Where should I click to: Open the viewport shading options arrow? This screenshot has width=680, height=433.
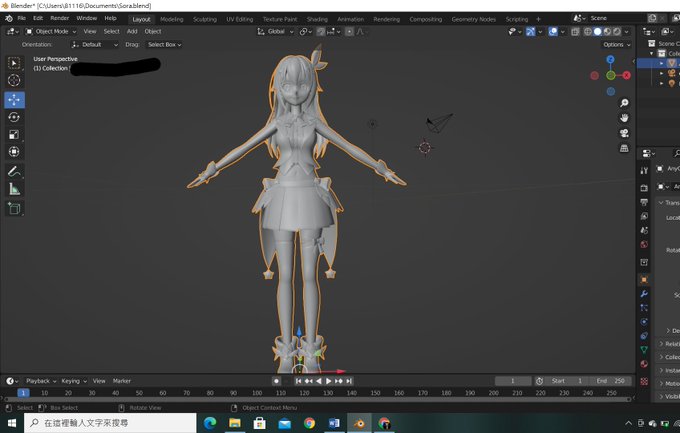(x=627, y=32)
